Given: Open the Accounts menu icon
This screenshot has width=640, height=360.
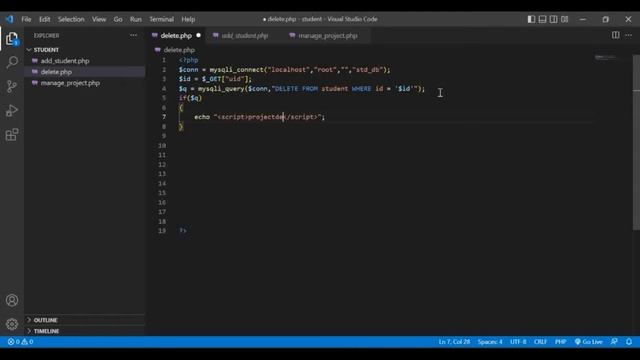Looking at the screenshot, I should 12,300.
